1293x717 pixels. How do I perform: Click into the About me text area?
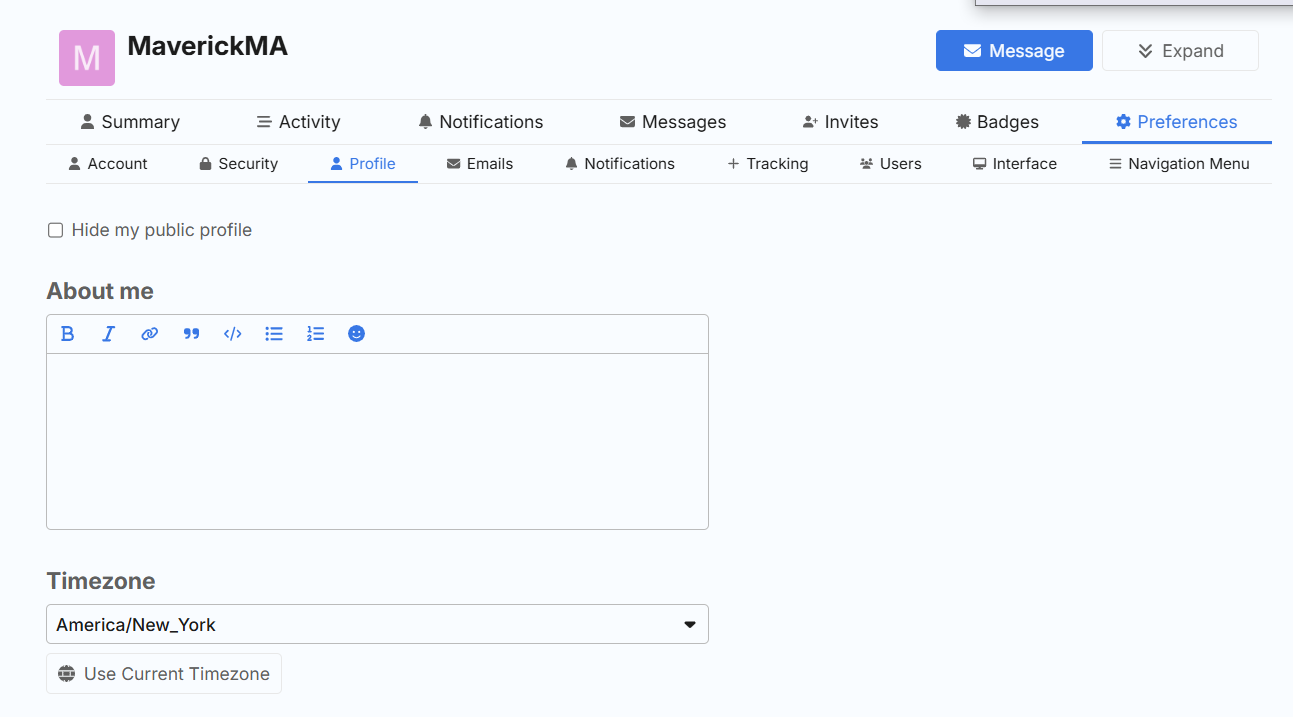[x=377, y=441]
